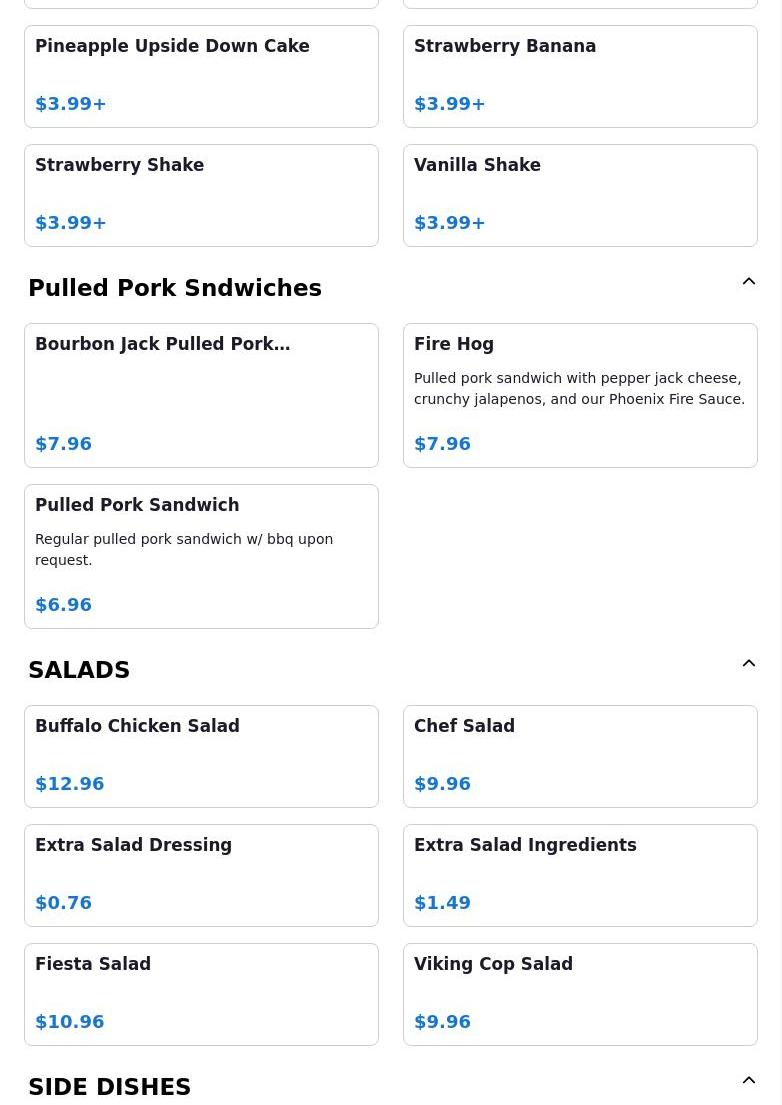Click the $12.96 Buffalo Chicken Salad price

click(x=70, y=784)
